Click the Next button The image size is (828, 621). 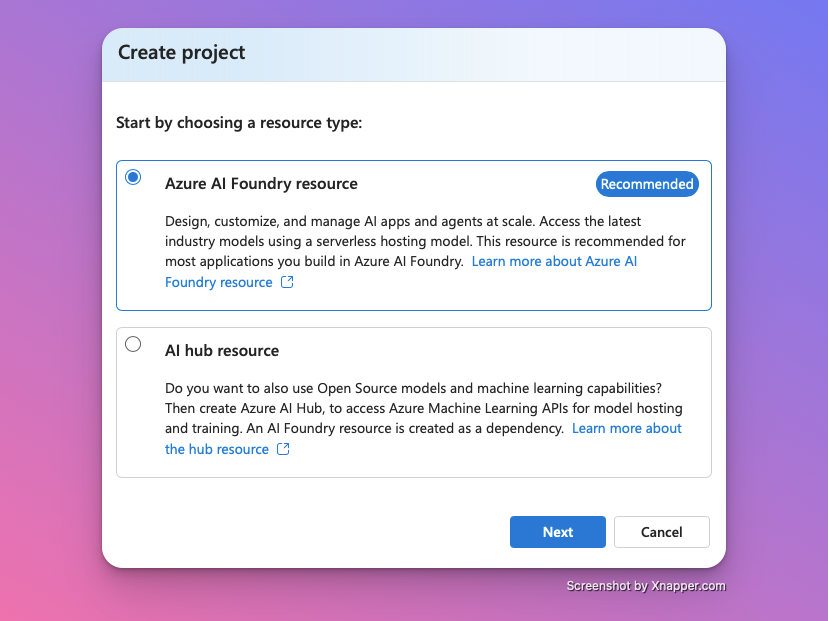pyautogui.click(x=557, y=532)
